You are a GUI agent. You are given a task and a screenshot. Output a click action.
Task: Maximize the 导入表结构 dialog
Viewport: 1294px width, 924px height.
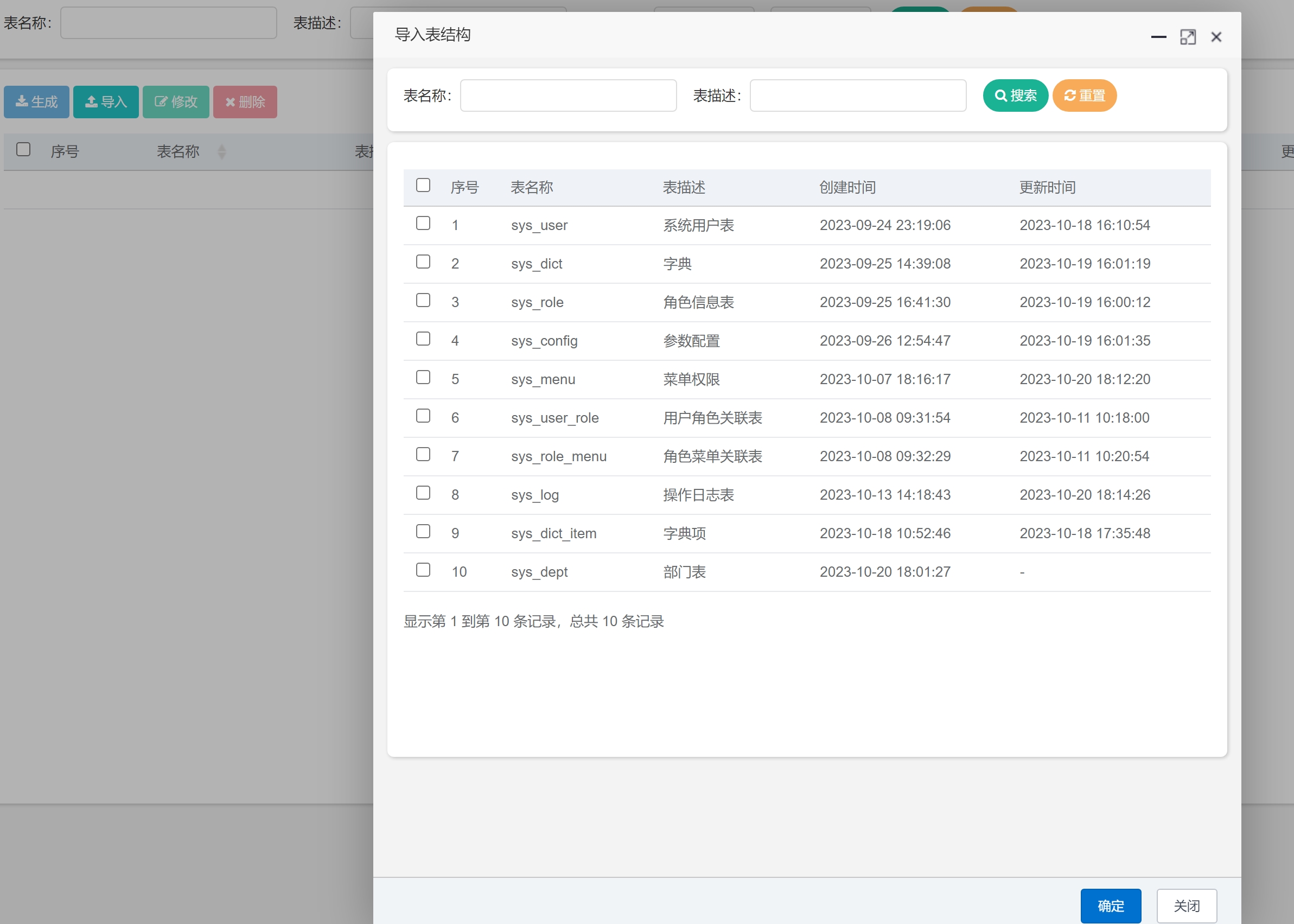(1188, 37)
